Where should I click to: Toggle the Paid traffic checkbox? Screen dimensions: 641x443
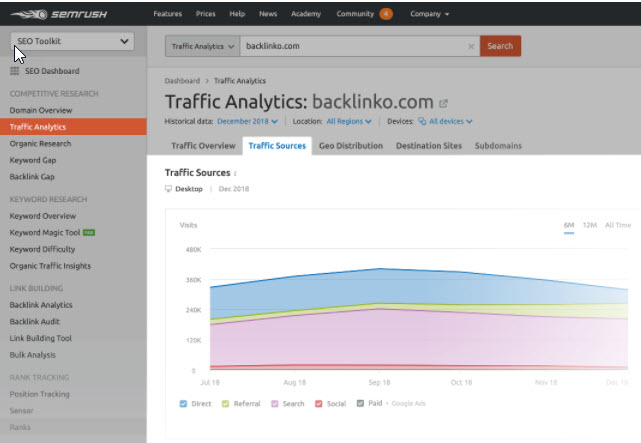point(360,403)
